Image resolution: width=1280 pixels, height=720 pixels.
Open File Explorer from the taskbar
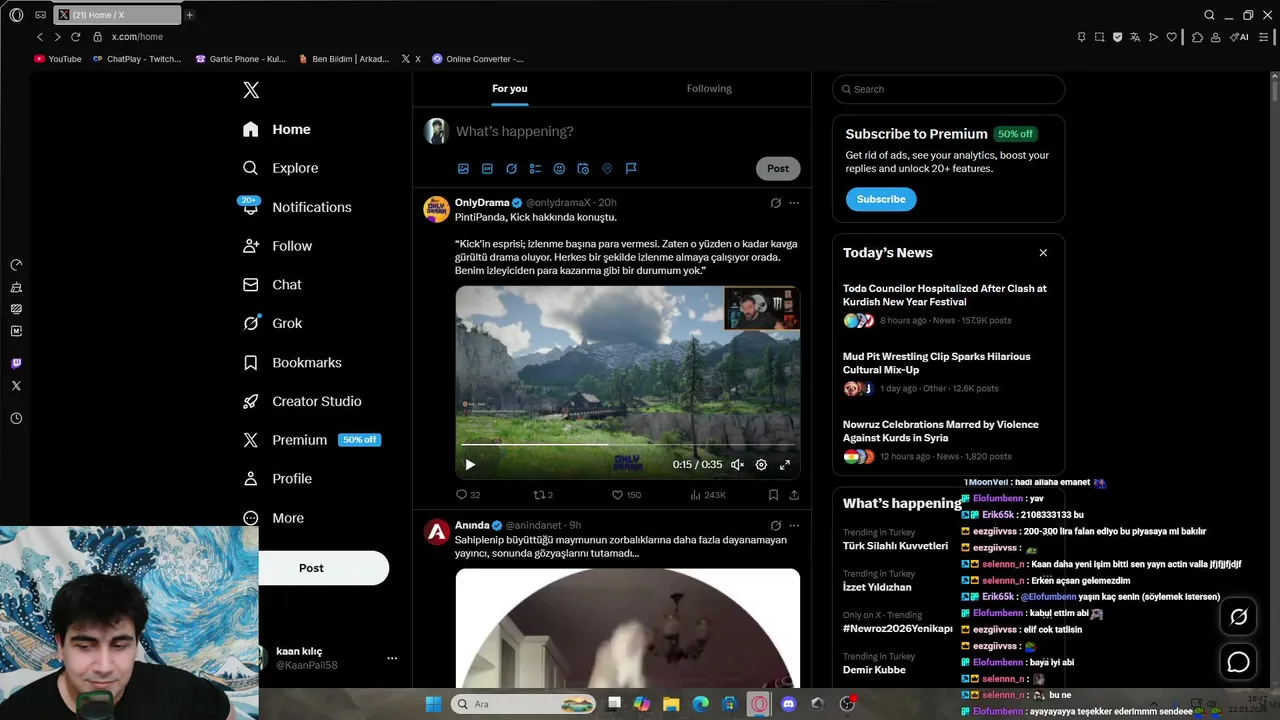click(x=671, y=704)
